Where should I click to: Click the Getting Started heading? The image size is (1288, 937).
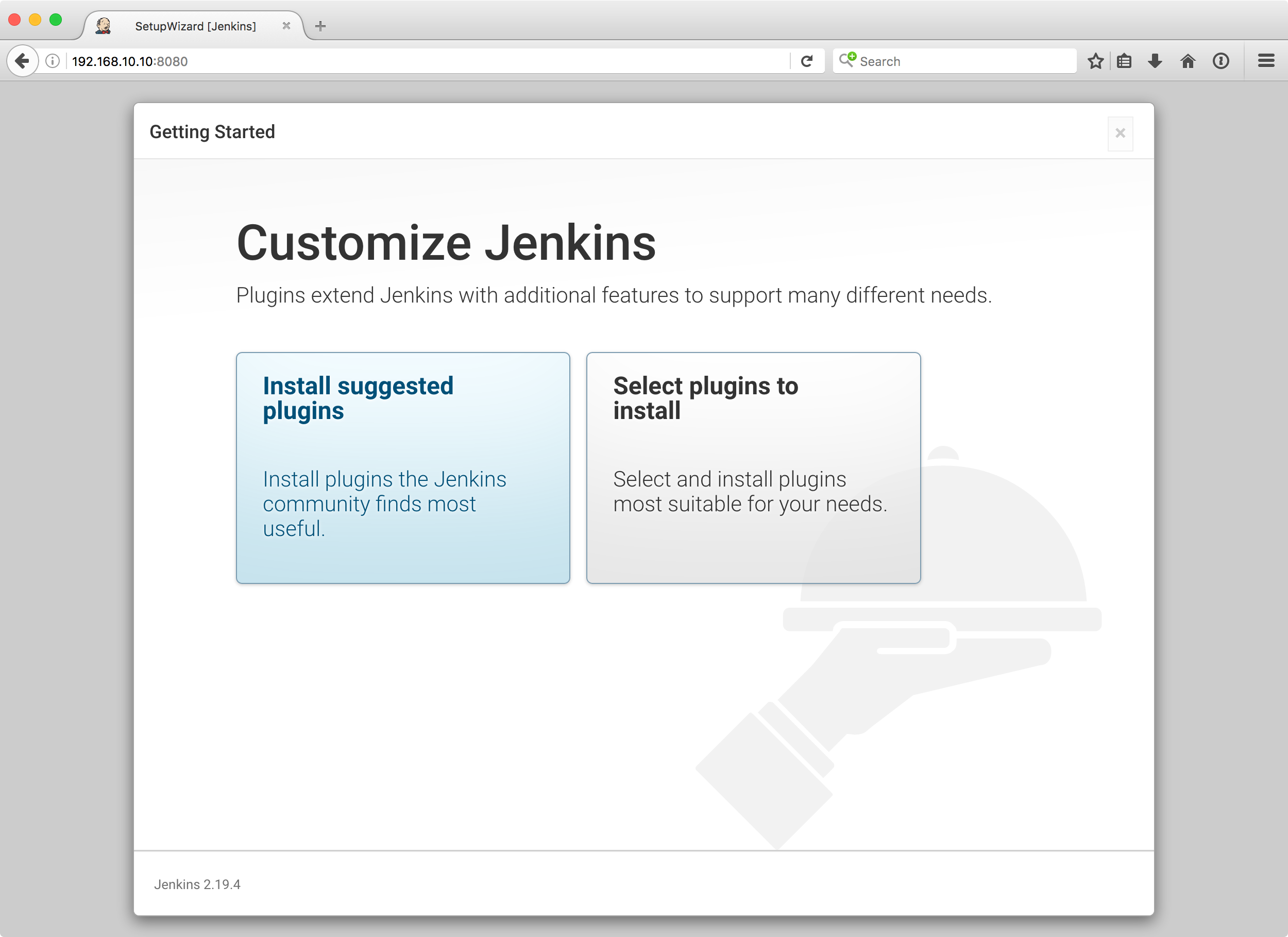pyautogui.click(x=212, y=132)
